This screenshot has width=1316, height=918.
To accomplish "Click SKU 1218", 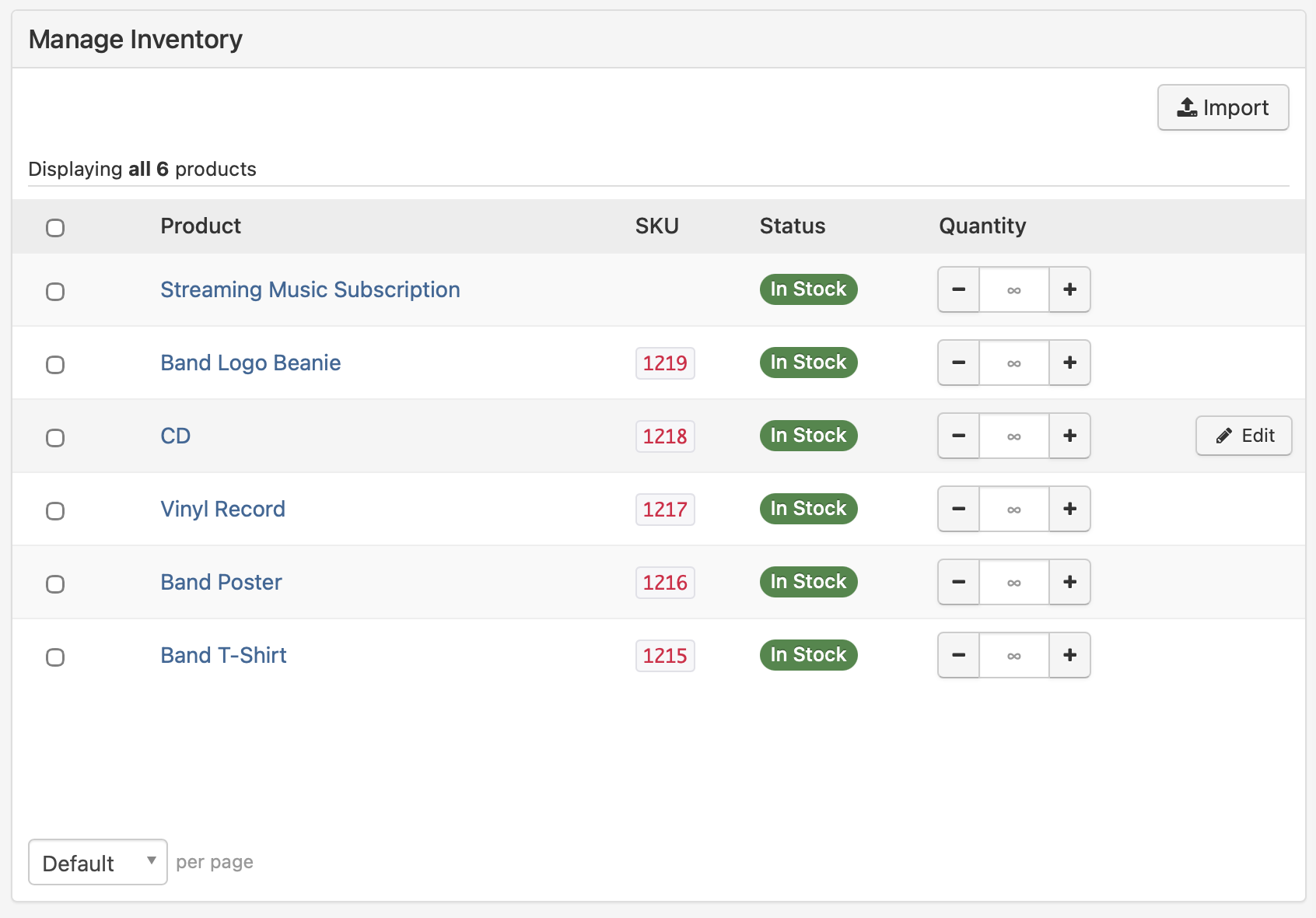I will click(665, 436).
